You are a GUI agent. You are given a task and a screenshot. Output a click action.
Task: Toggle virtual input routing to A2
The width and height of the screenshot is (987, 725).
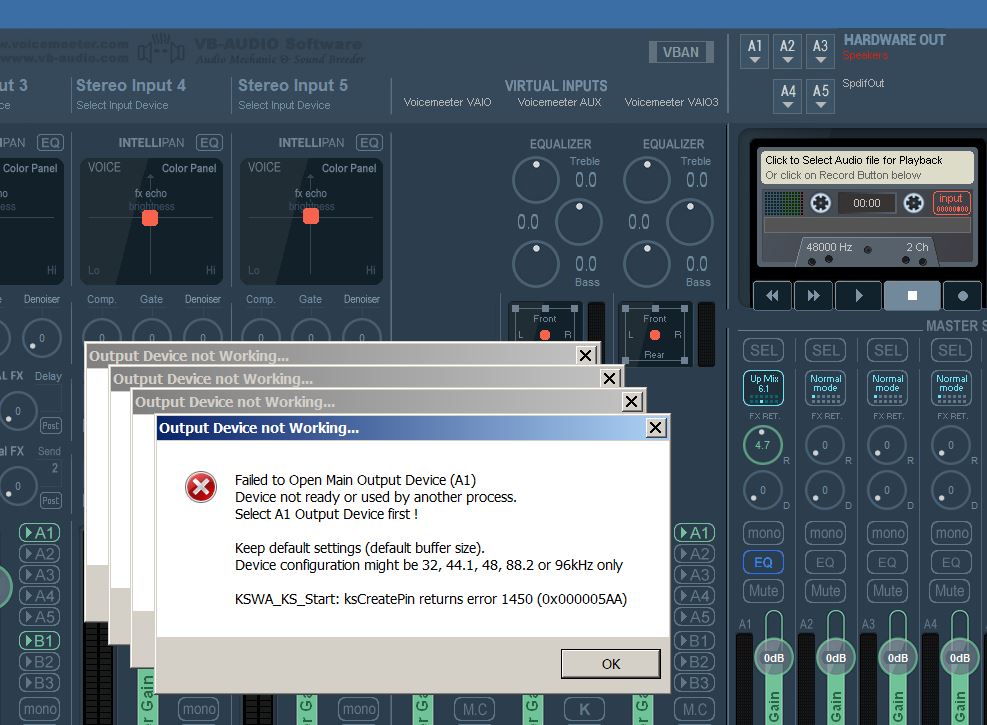click(x=694, y=554)
